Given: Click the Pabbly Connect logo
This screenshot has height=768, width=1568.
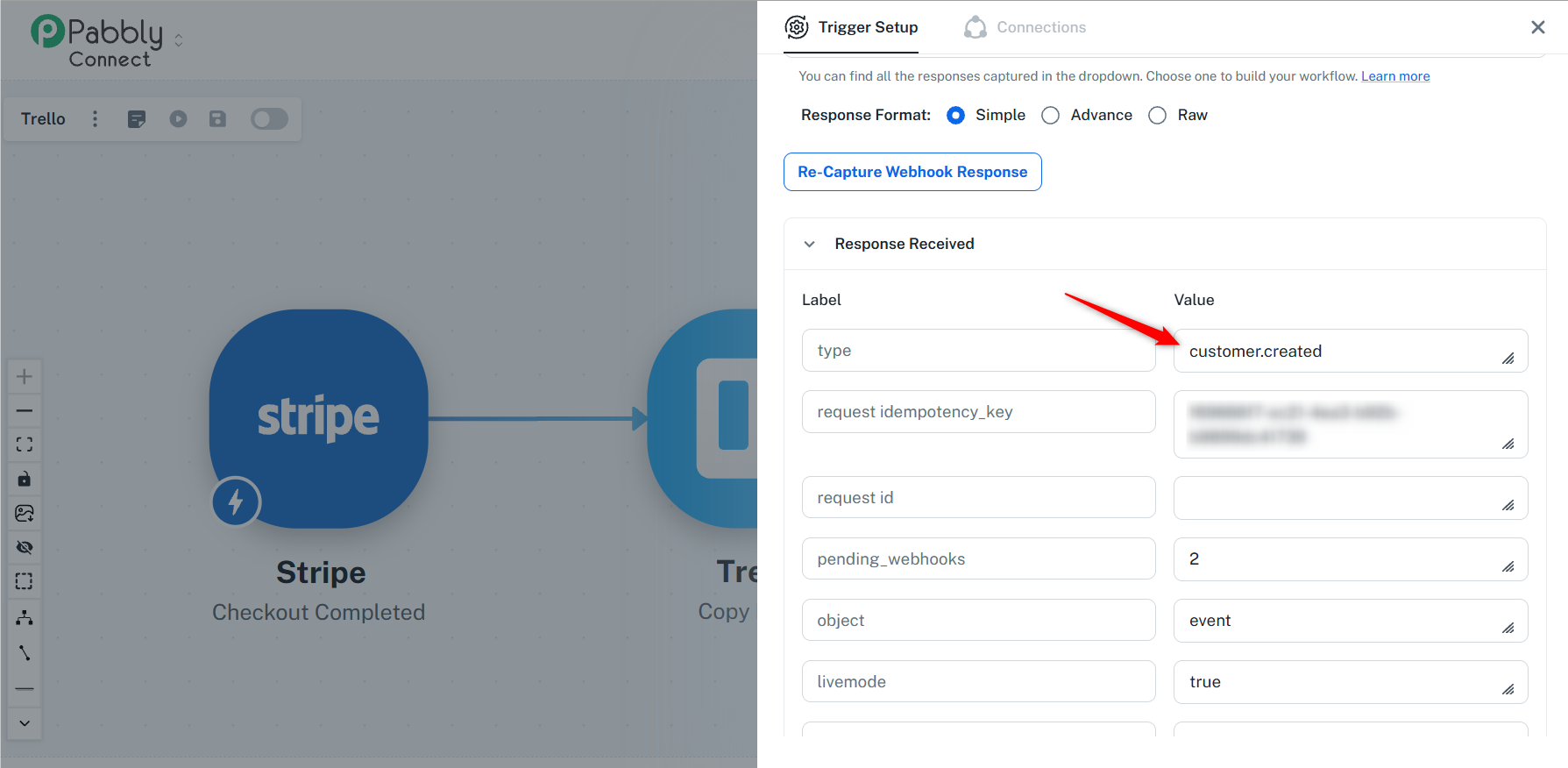Looking at the screenshot, I should (x=97, y=41).
